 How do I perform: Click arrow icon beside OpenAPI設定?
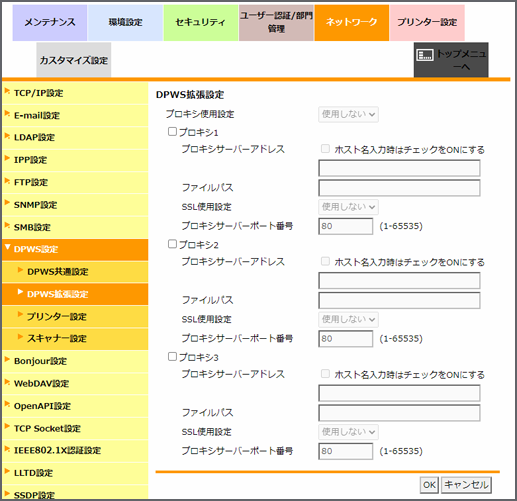click(x=7, y=404)
